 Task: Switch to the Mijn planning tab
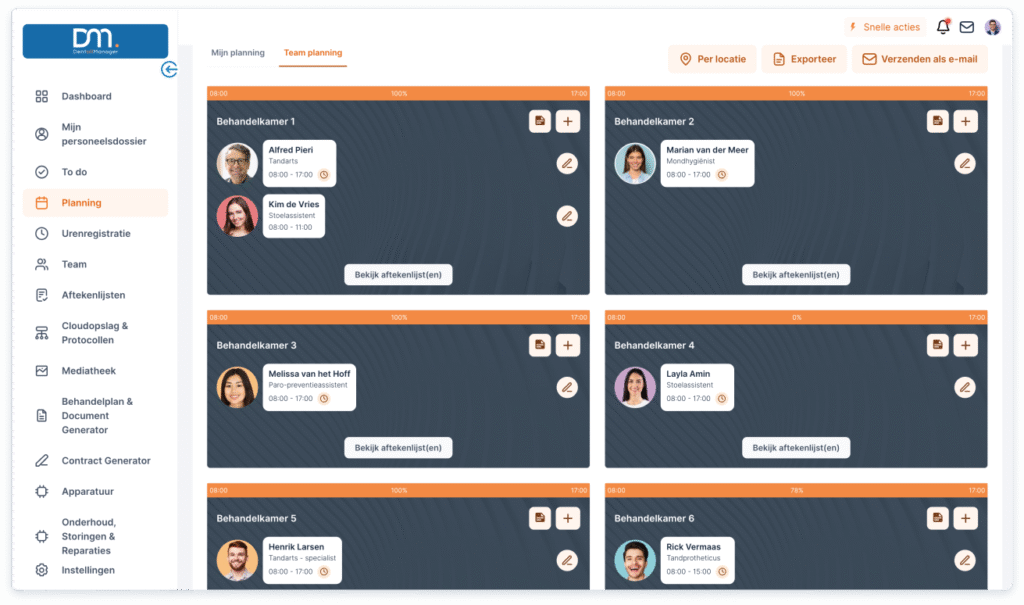tap(238, 53)
